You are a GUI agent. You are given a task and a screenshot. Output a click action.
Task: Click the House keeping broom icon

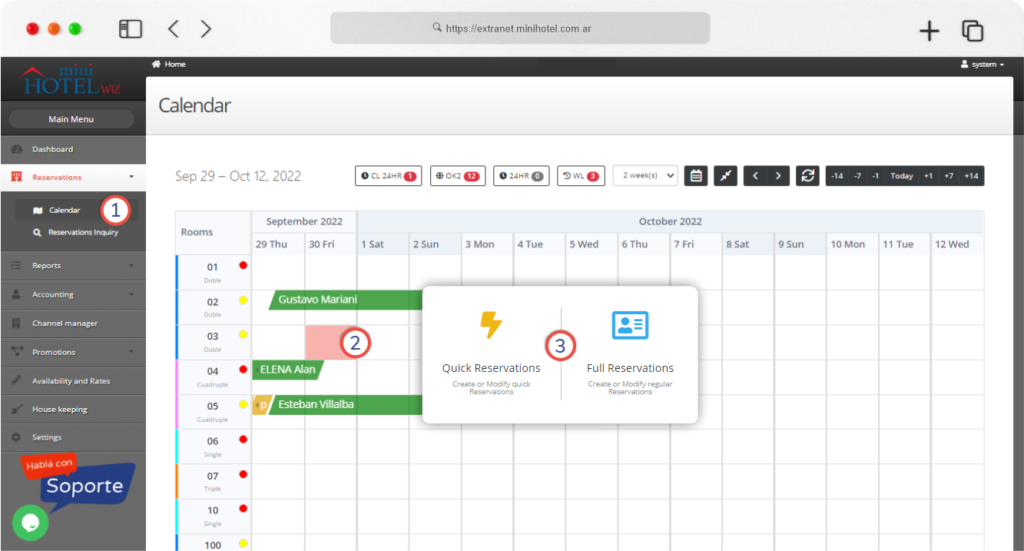pos(17,409)
